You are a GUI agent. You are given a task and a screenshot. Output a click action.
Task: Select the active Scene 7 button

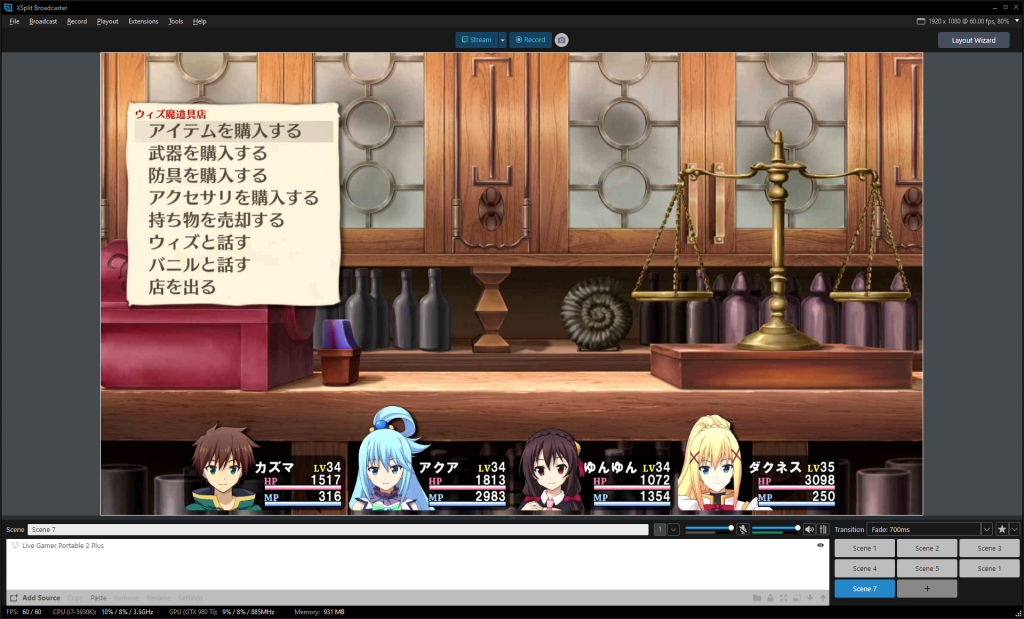tap(865, 589)
